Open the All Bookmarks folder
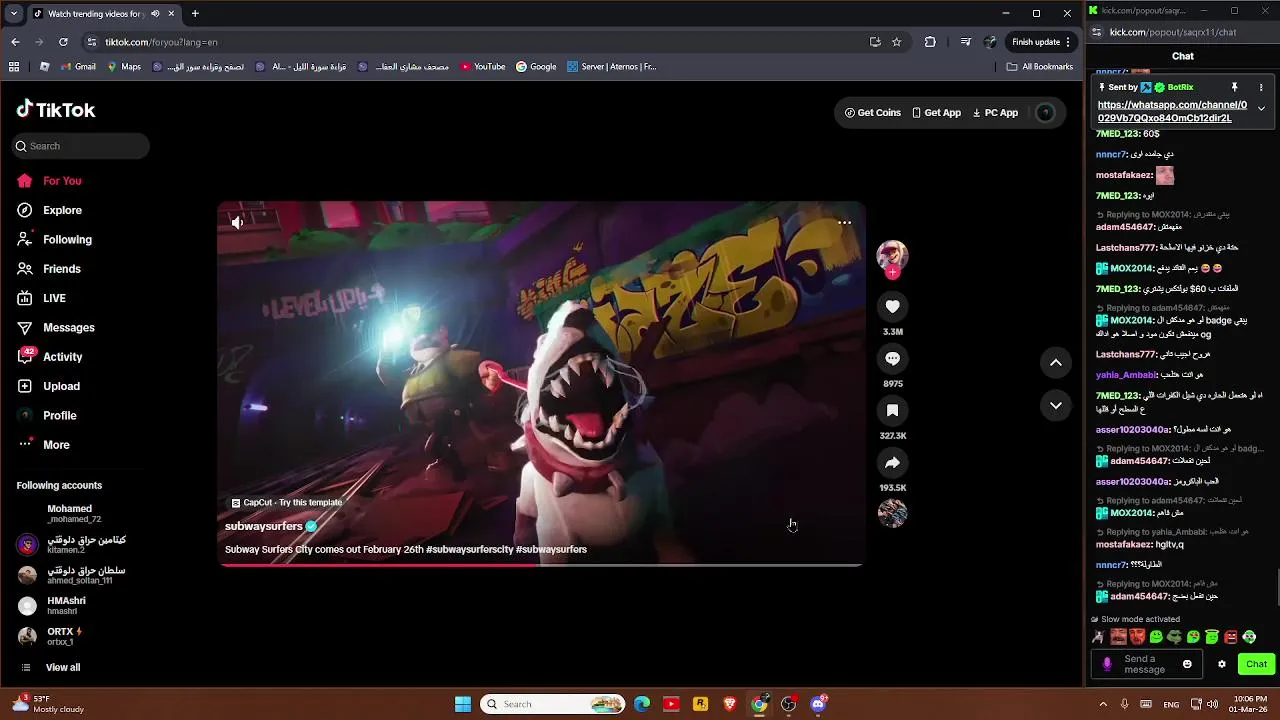The image size is (1280, 720). [x=1040, y=67]
